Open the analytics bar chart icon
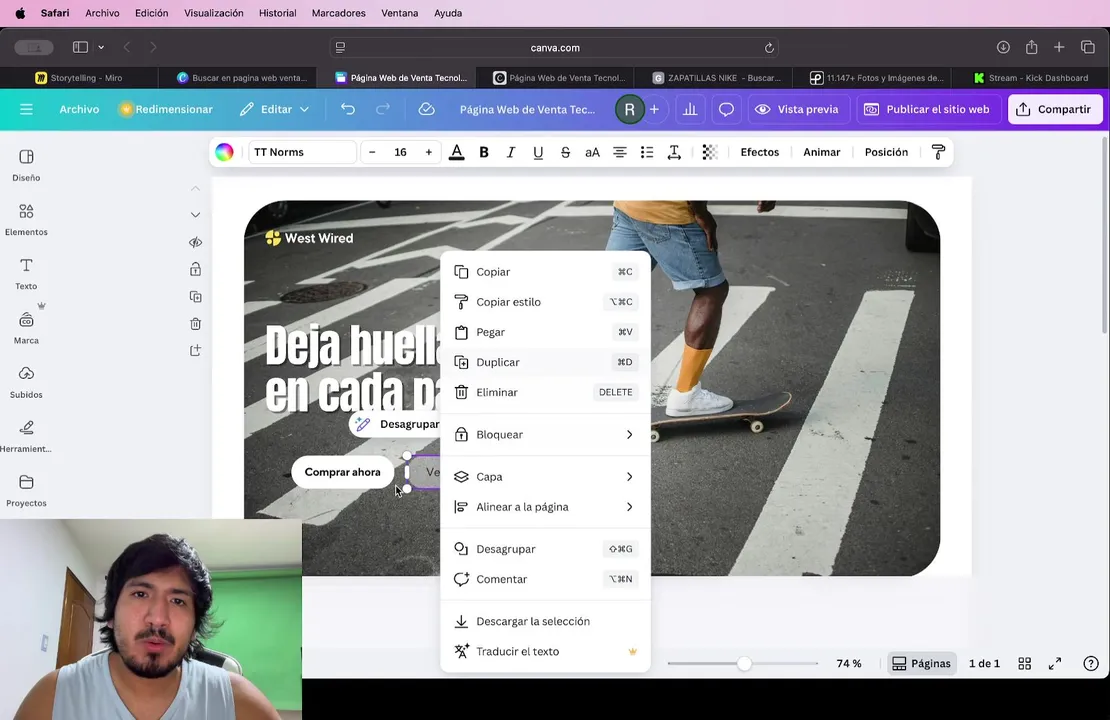 [x=690, y=109]
